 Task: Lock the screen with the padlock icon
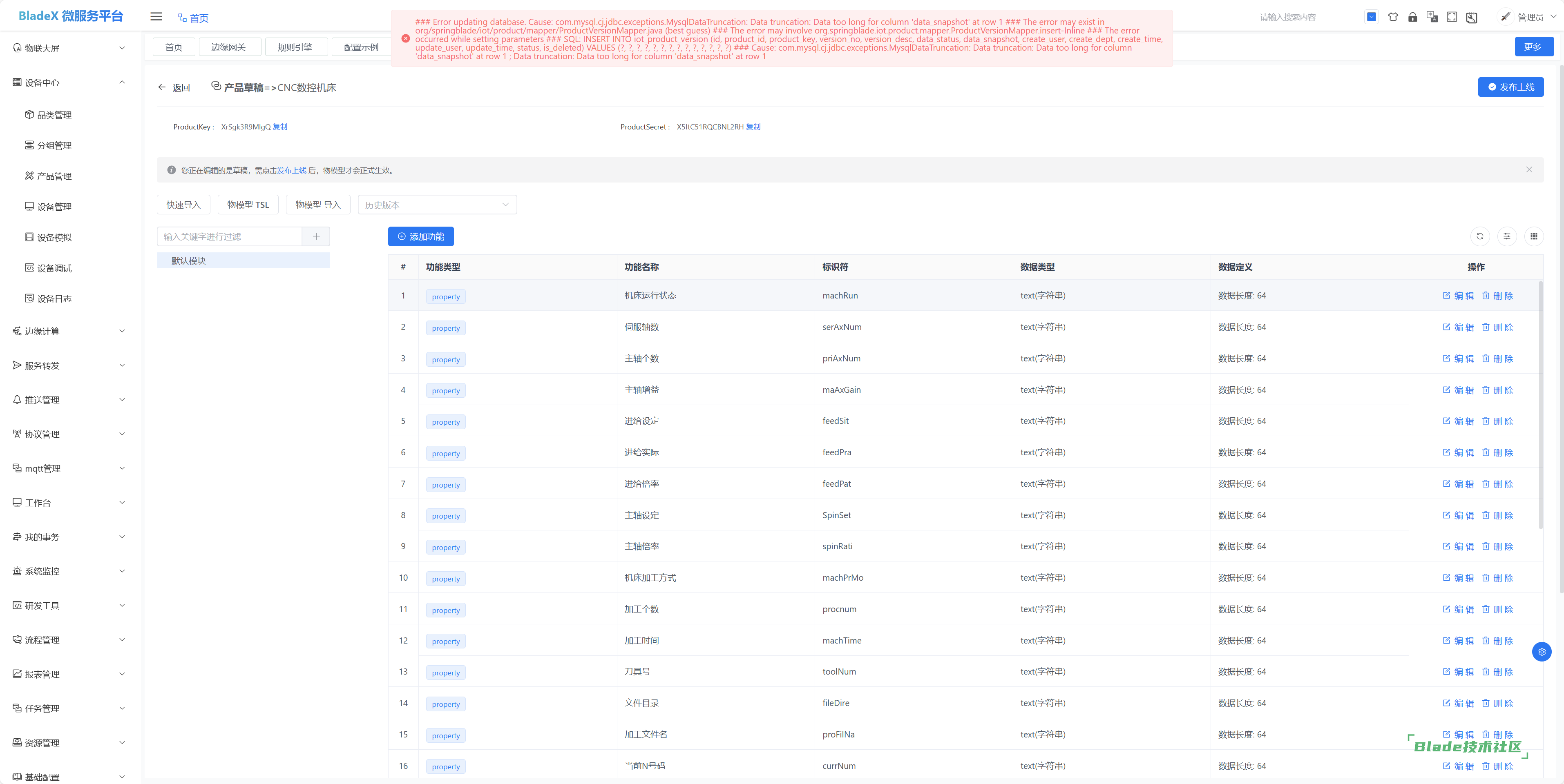(x=1413, y=17)
